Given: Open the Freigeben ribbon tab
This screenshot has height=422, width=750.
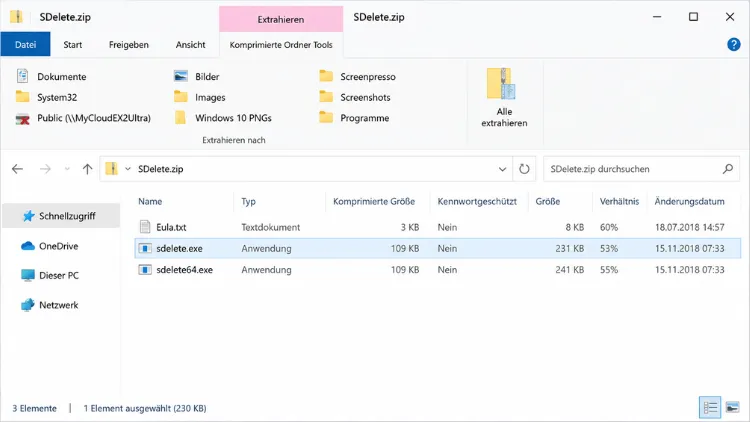Looking at the screenshot, I should click(x=129, y=44).
